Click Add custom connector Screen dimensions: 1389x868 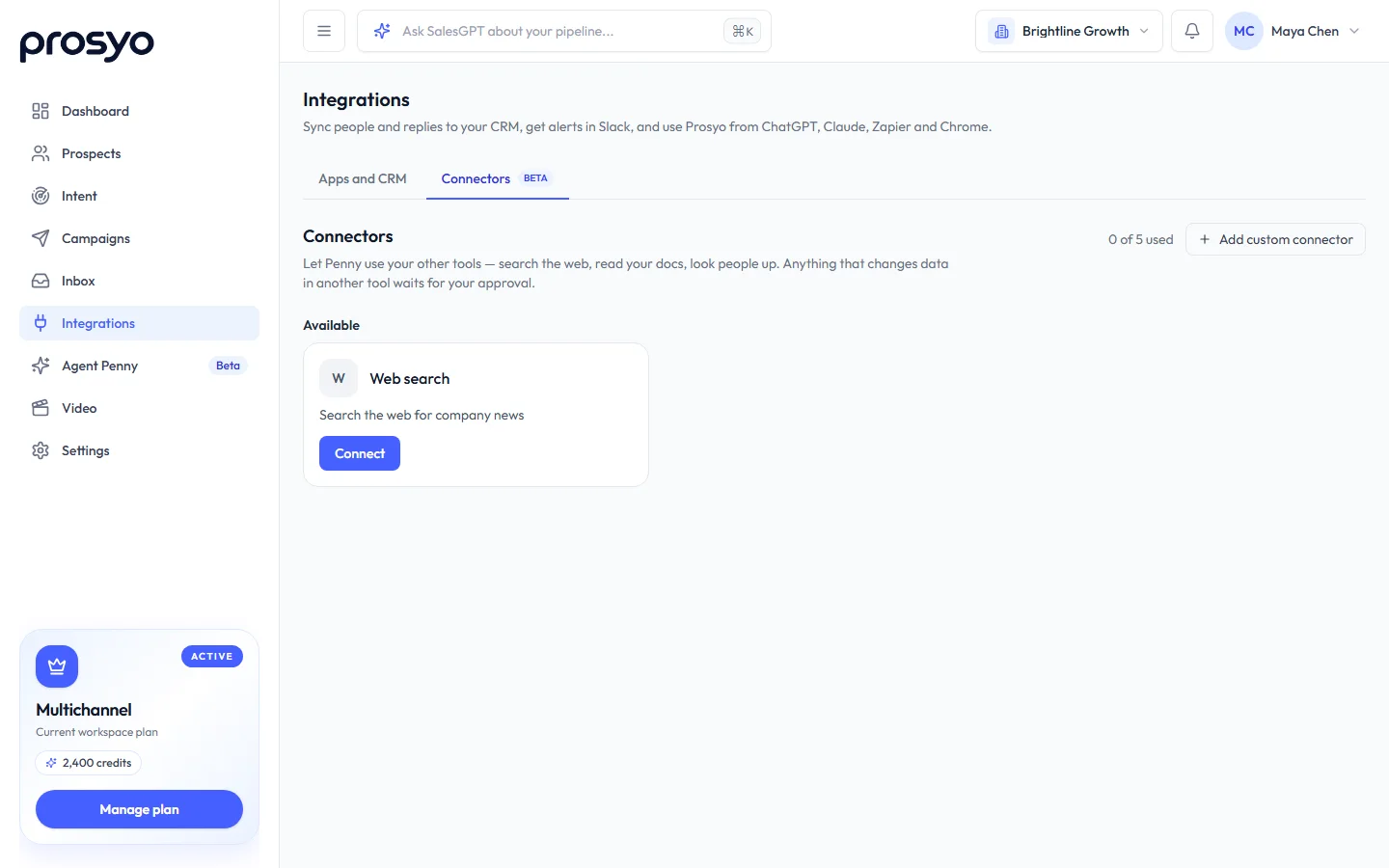[1275, 239]
